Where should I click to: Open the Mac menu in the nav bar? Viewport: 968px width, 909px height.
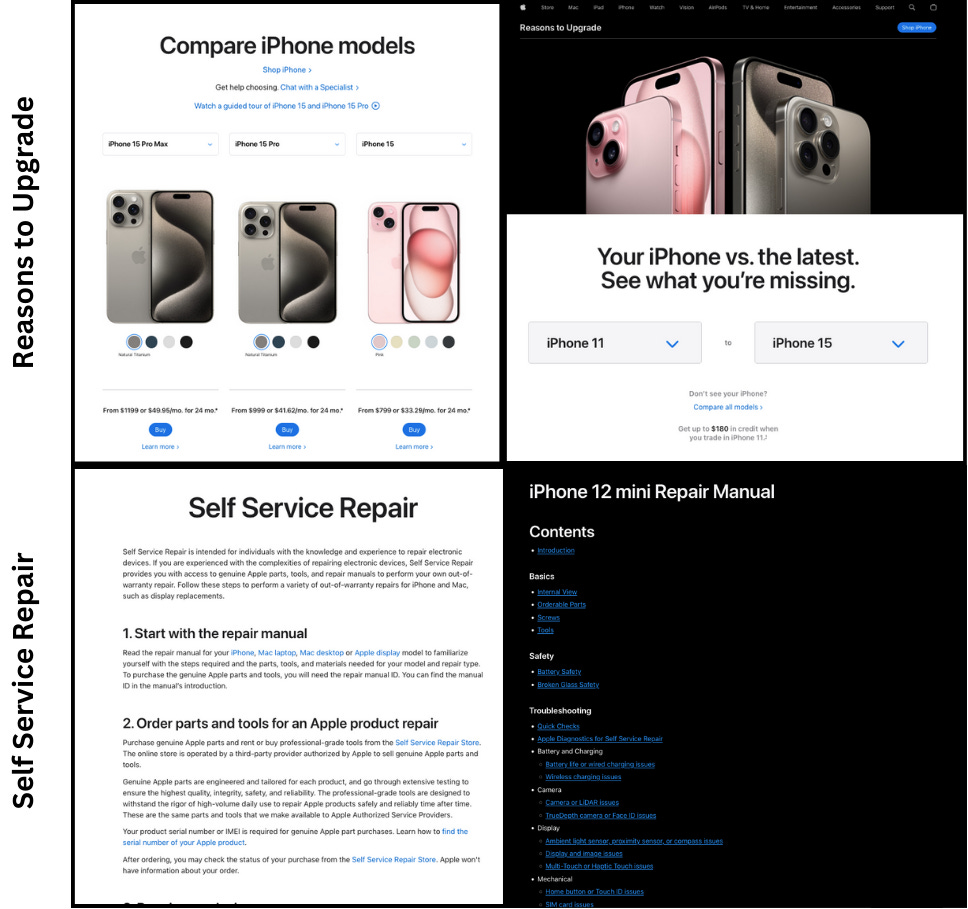click(x=574, y=7)
